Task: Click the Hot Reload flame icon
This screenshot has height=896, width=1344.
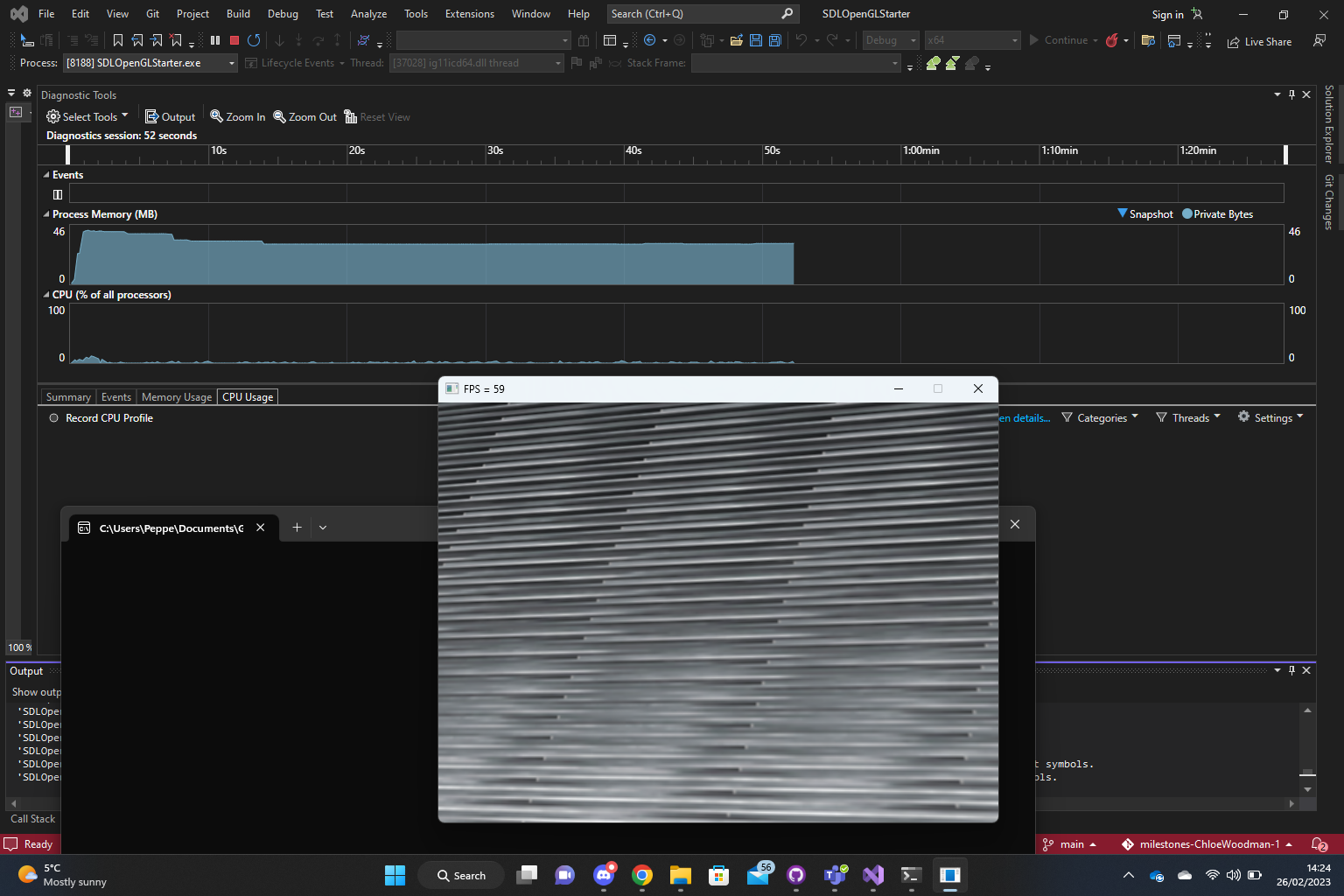Action: (x=1111, y=40)
